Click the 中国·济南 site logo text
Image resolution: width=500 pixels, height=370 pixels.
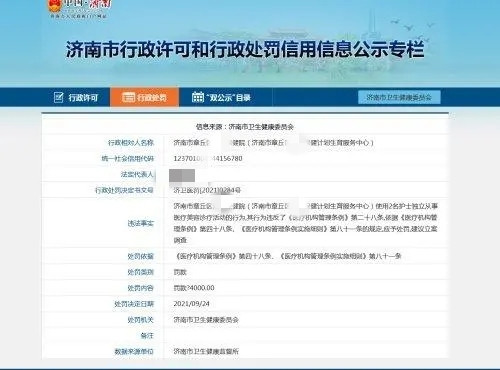(x=88, y=4)
